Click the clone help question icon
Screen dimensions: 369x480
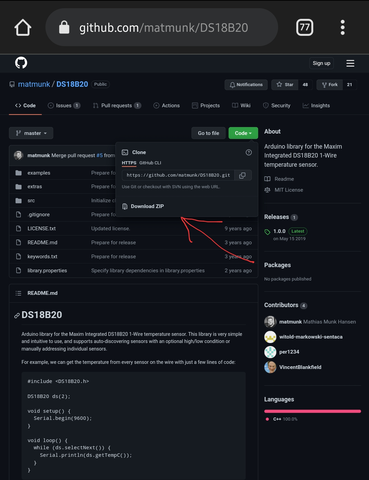249,152
